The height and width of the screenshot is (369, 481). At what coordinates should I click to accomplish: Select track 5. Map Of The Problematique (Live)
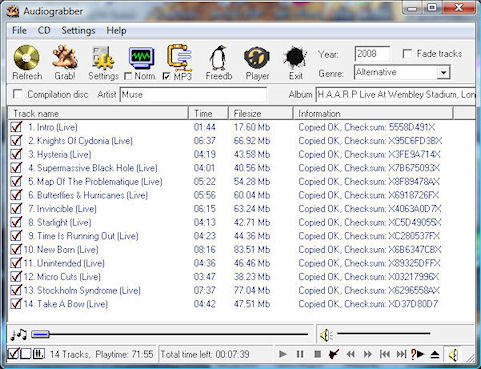95,181
